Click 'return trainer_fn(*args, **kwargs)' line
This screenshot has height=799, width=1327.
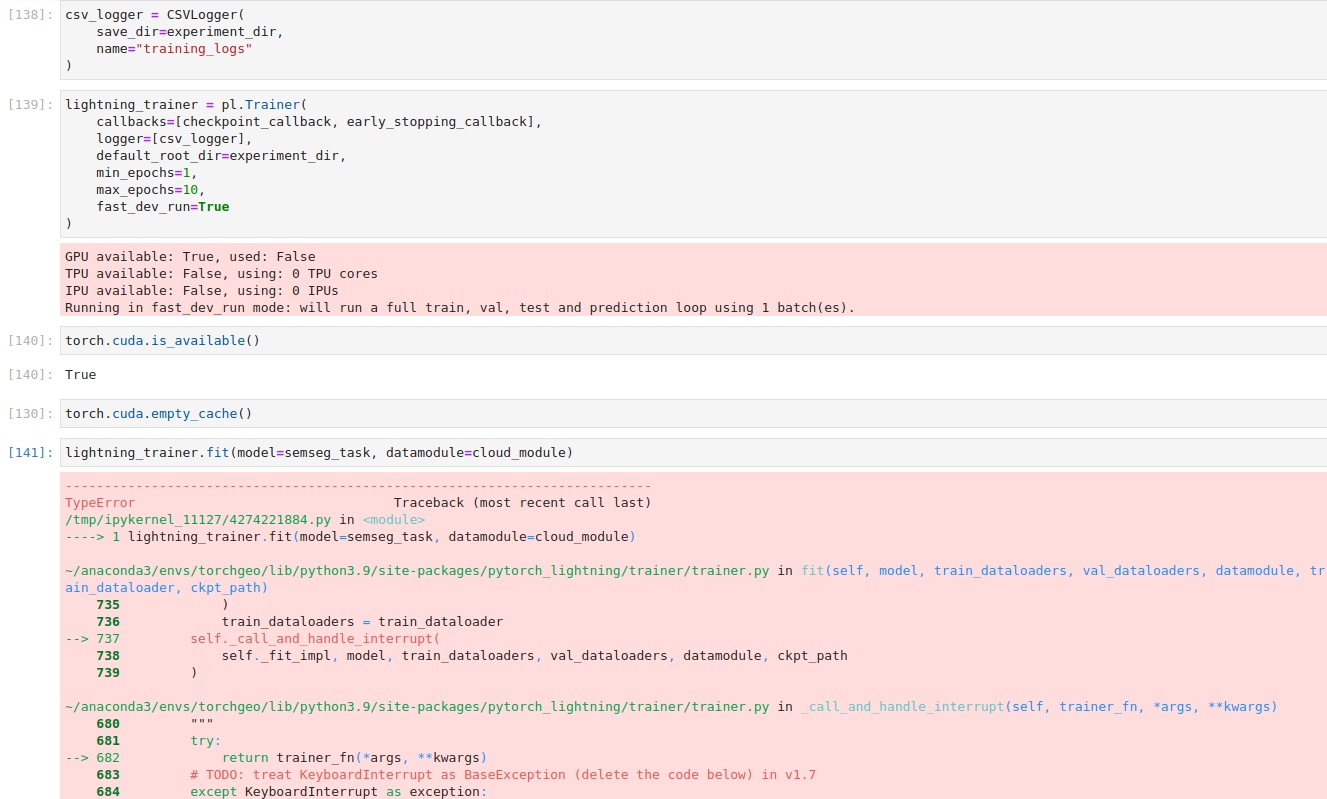click(354, 758)
